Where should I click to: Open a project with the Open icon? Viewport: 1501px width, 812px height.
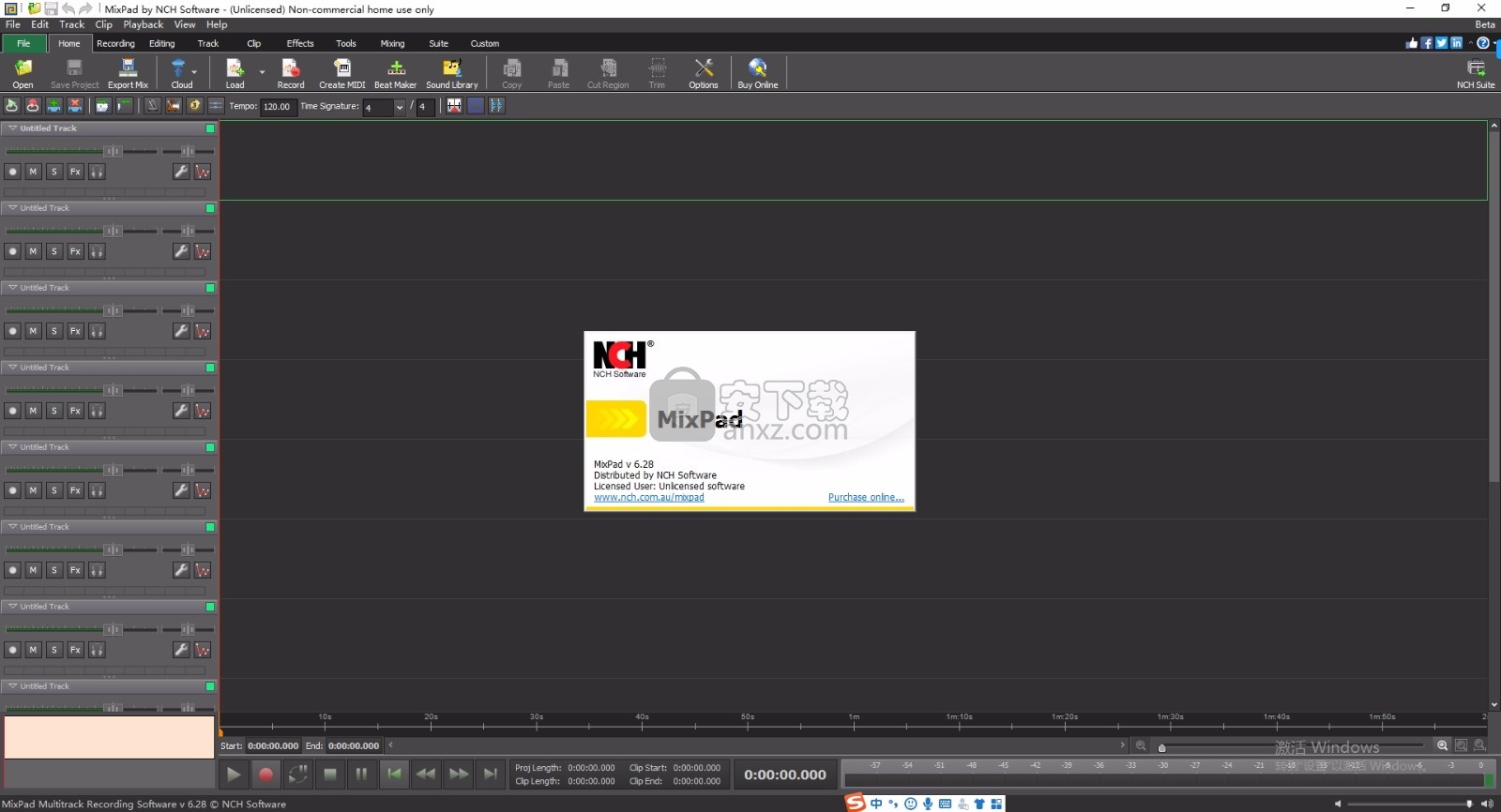23,73
